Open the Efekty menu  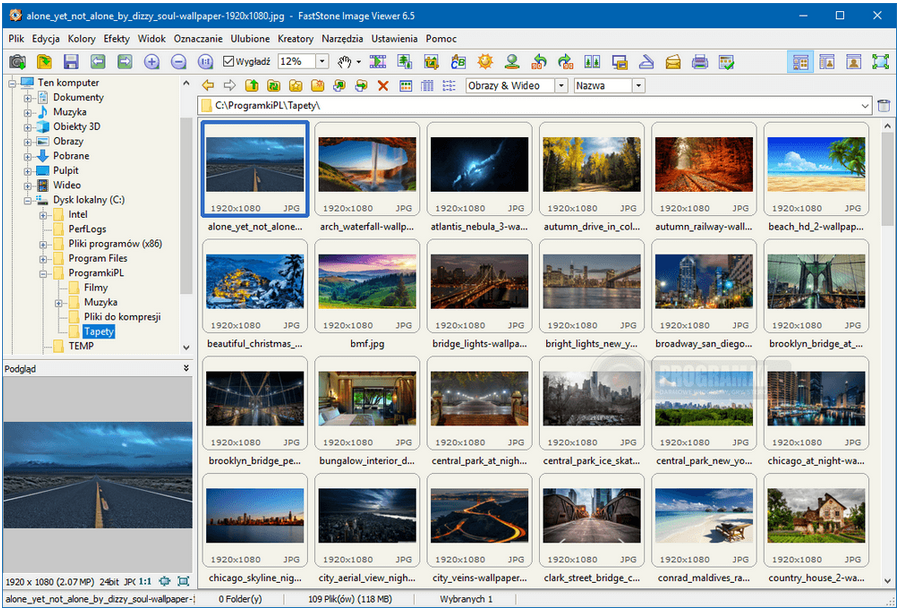pyautogui.click(x=117, y=38)
